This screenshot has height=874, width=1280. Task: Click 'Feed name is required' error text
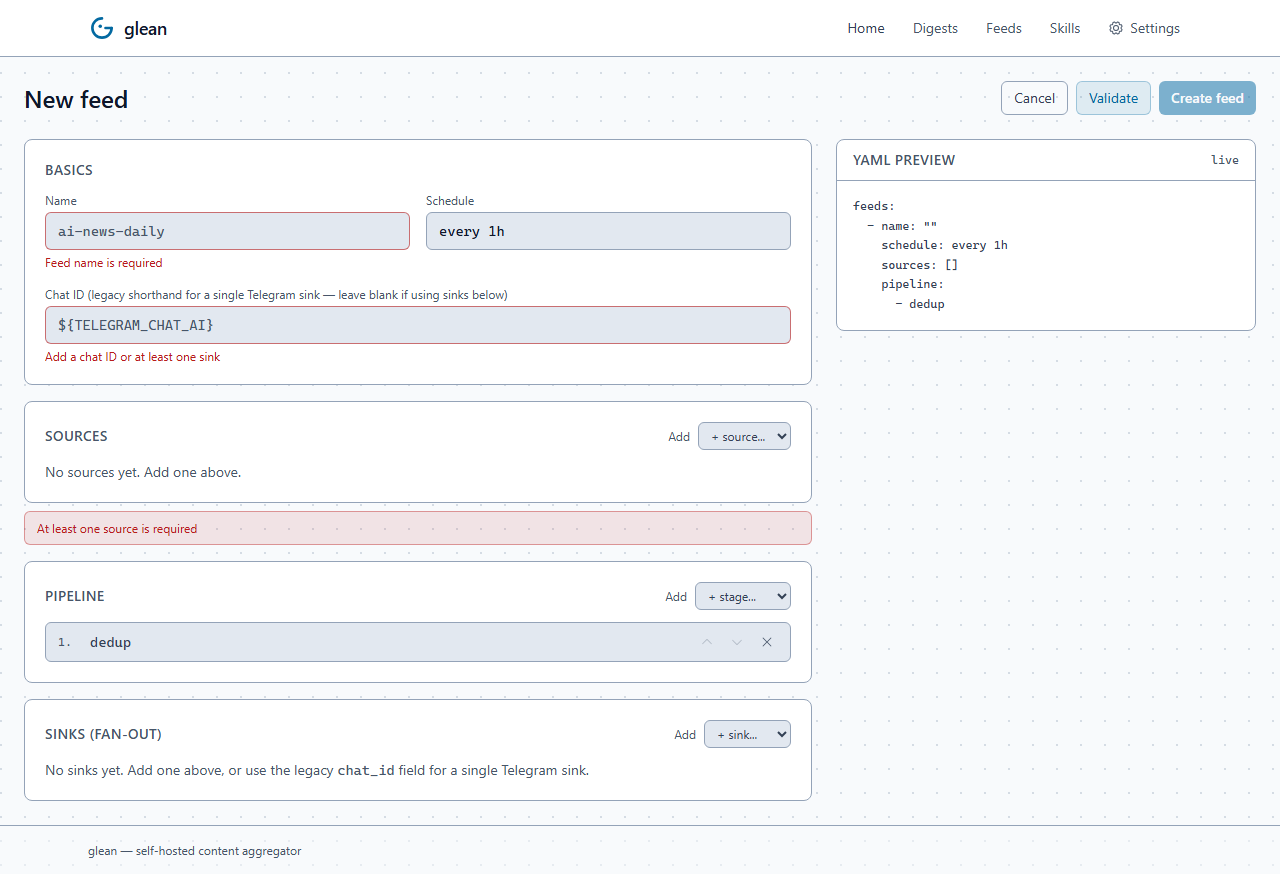pyautogui.click(x=104, y=263)
